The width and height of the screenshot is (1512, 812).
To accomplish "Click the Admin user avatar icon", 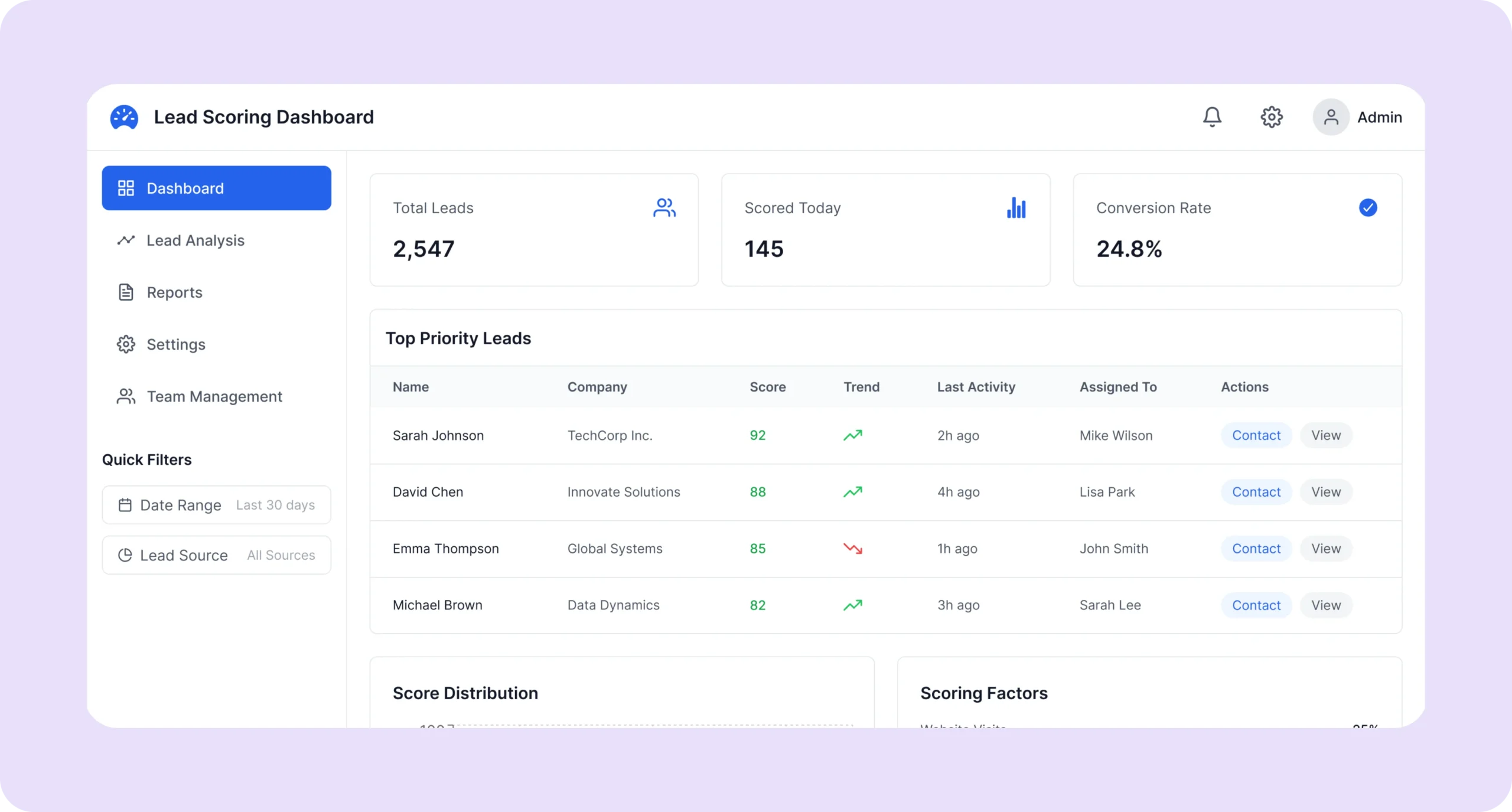I will click(1331, 117).
